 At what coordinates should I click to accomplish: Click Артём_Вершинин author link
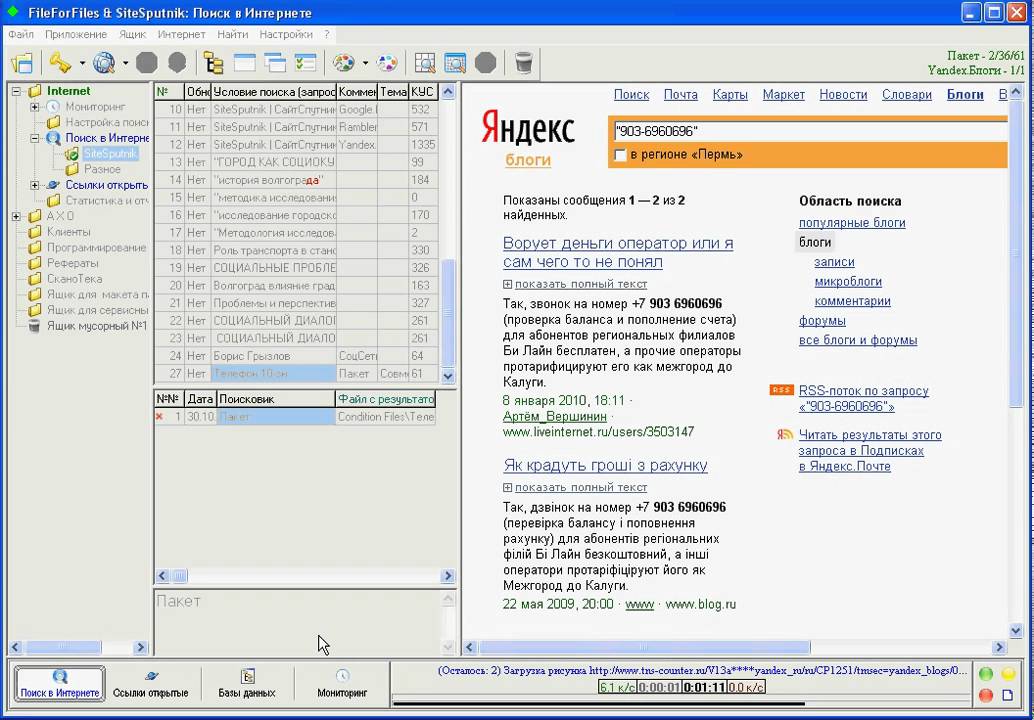555,417
